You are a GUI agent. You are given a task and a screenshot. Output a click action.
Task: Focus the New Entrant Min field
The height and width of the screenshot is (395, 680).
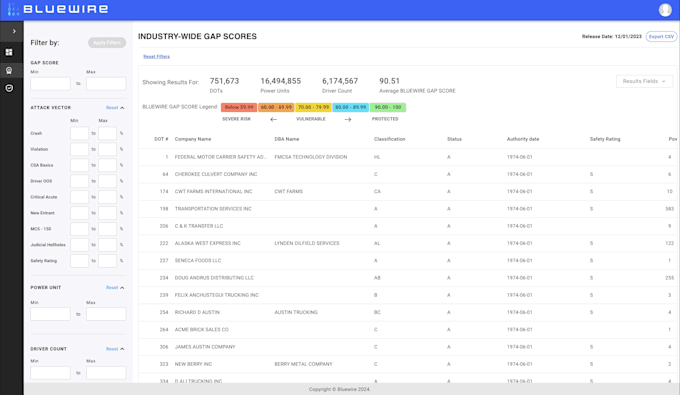coord(79,213)
